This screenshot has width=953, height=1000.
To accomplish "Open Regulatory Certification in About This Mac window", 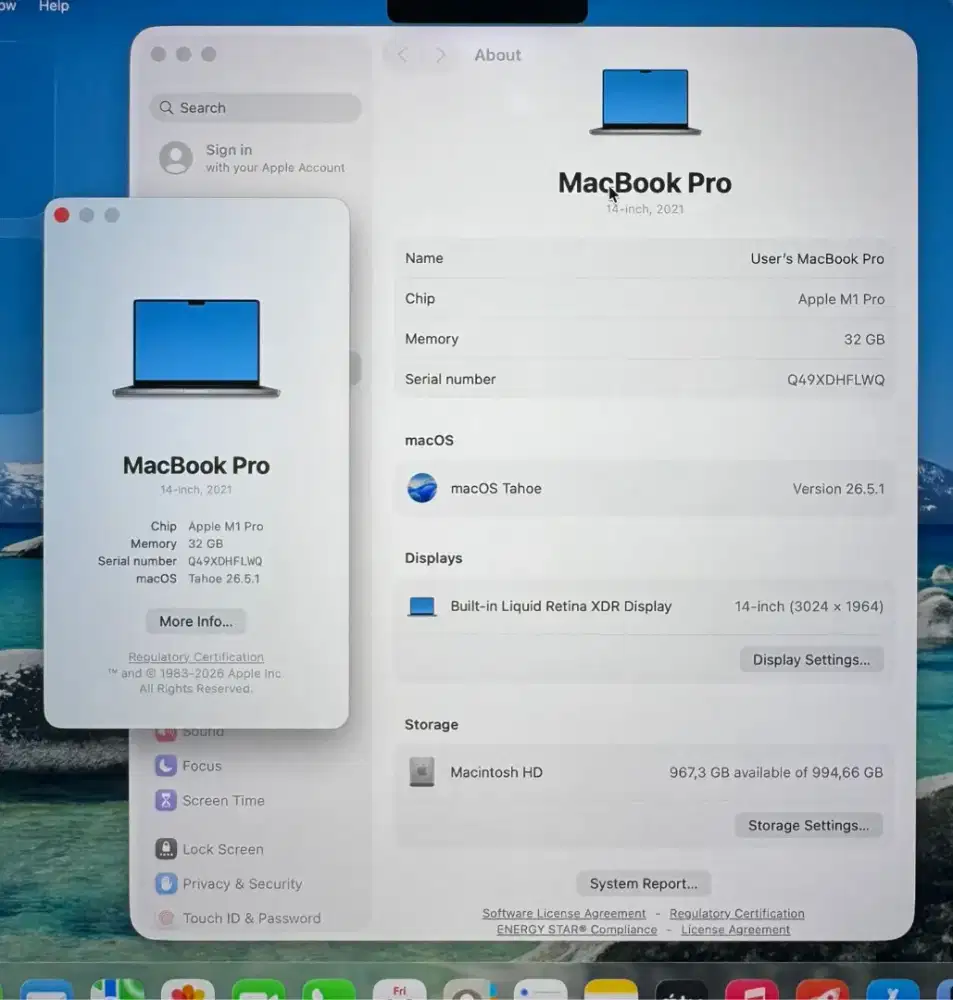I will click(x=196, y=657).
